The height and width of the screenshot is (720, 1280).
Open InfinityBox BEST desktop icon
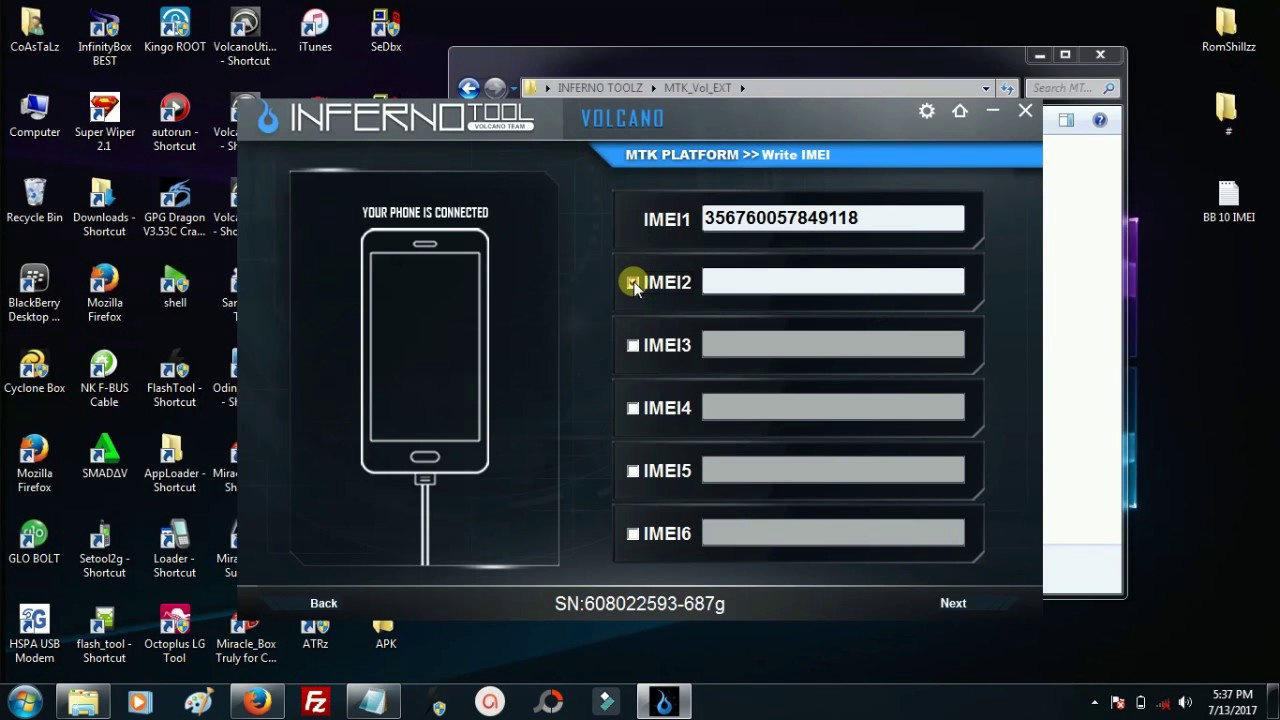coord(104,37)
